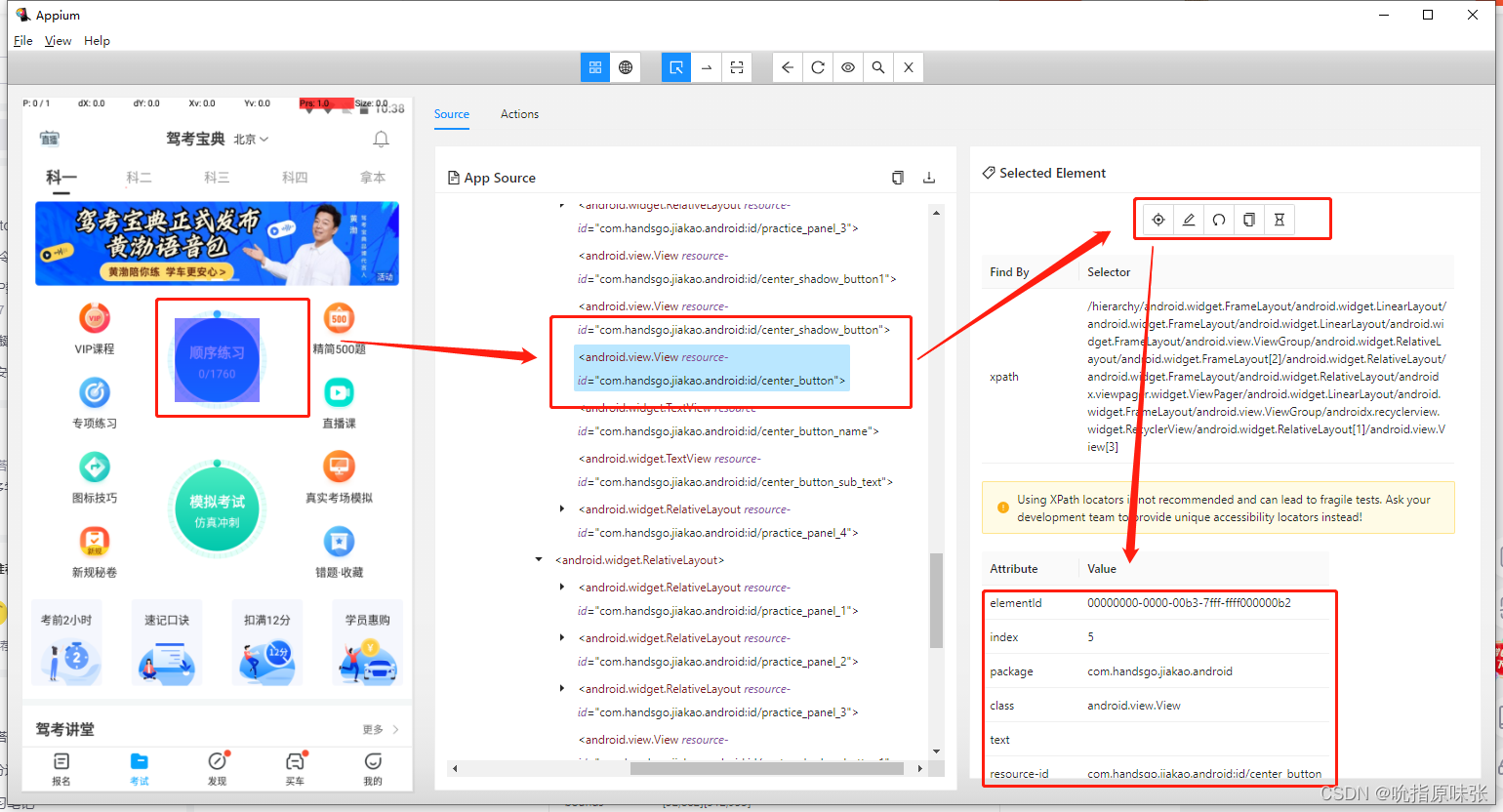Open View menu

coord(58,41)
